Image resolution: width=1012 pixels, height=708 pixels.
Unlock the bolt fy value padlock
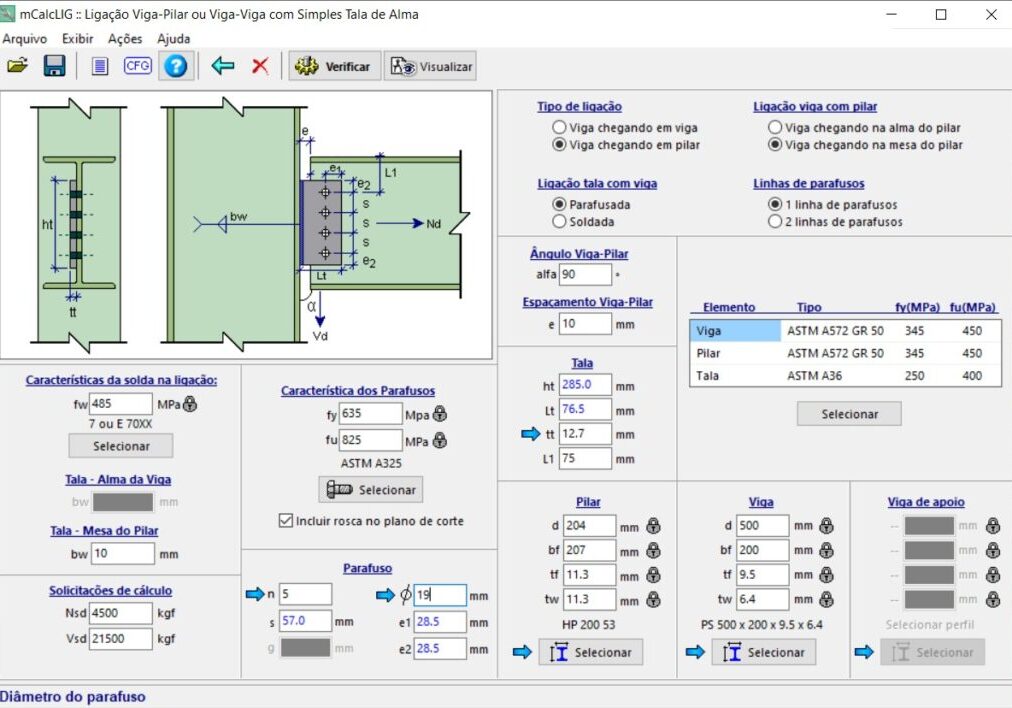(440, 414)
